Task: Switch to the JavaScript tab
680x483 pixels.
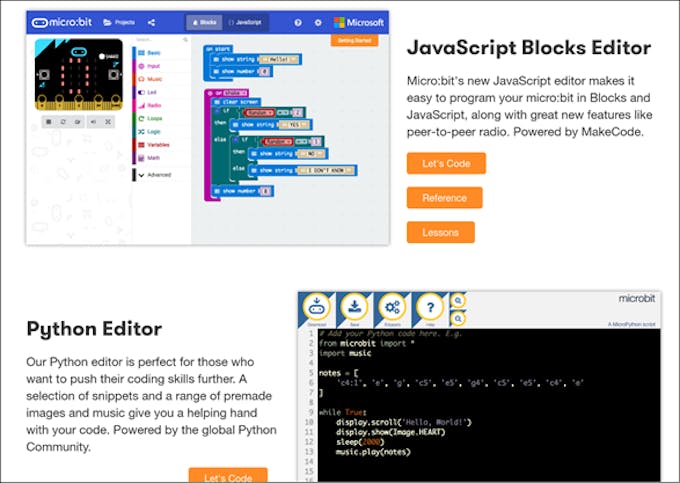Action: pos(245,22)
